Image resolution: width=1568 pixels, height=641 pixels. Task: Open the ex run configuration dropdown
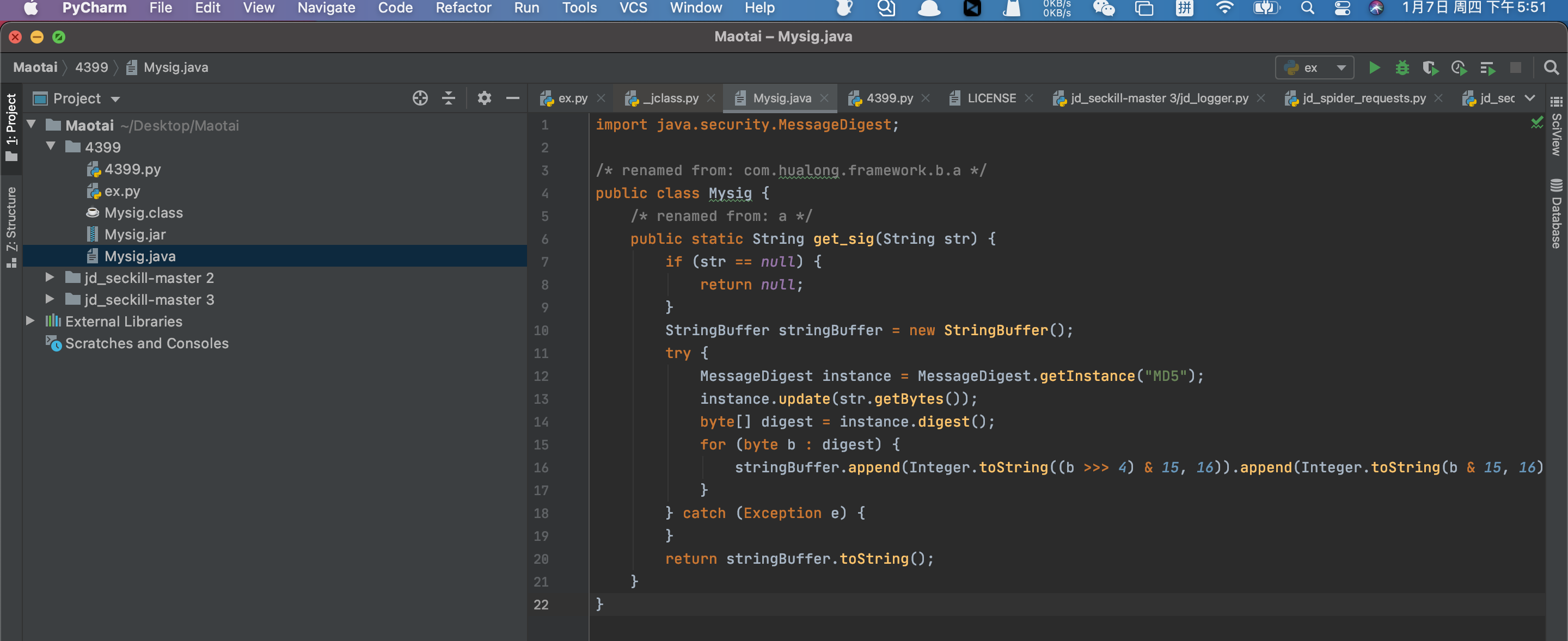pyautogui.click(x=1314, y=67)
